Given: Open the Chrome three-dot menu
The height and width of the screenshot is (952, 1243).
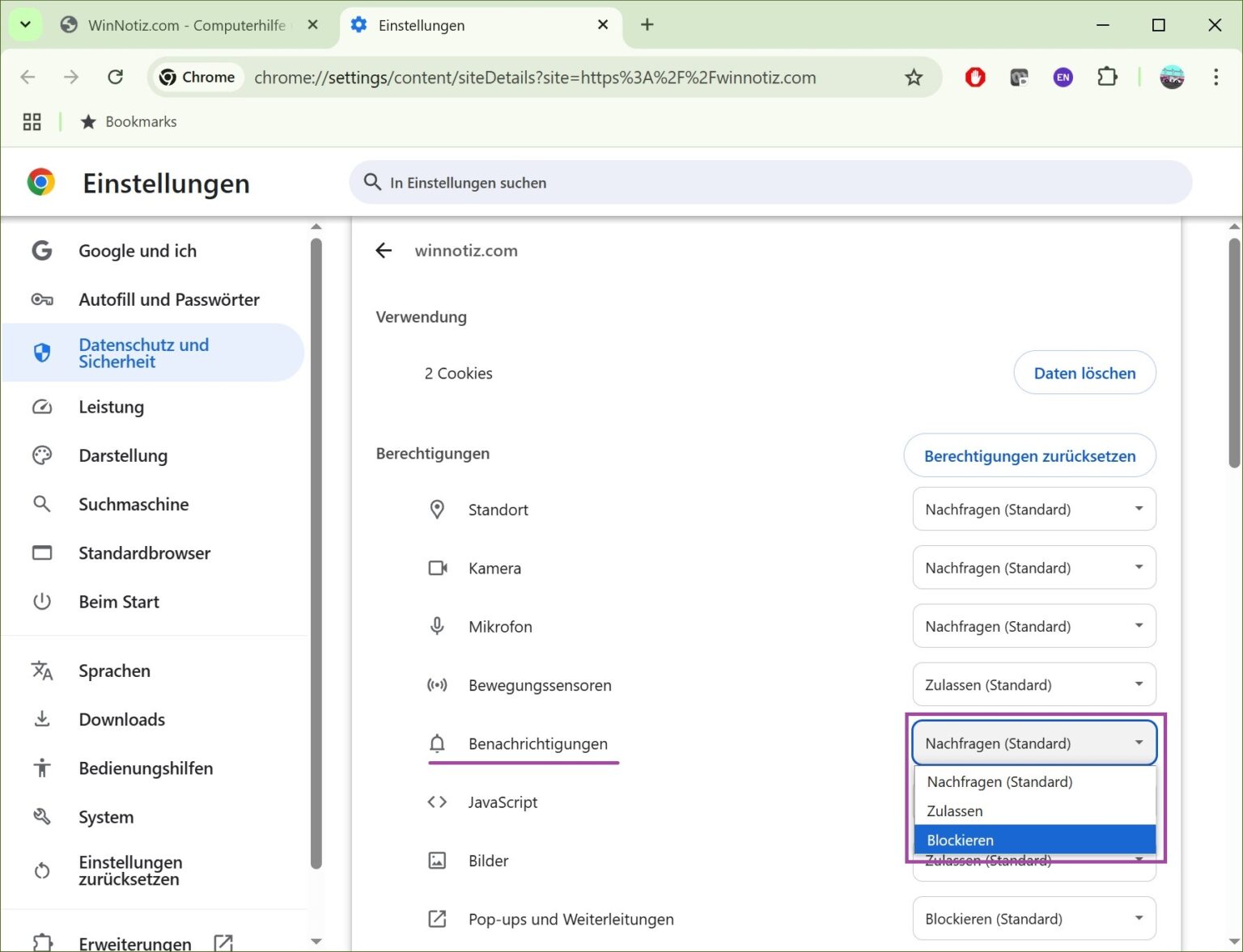Looking at the screenshot, I should tap(1215, 78).
